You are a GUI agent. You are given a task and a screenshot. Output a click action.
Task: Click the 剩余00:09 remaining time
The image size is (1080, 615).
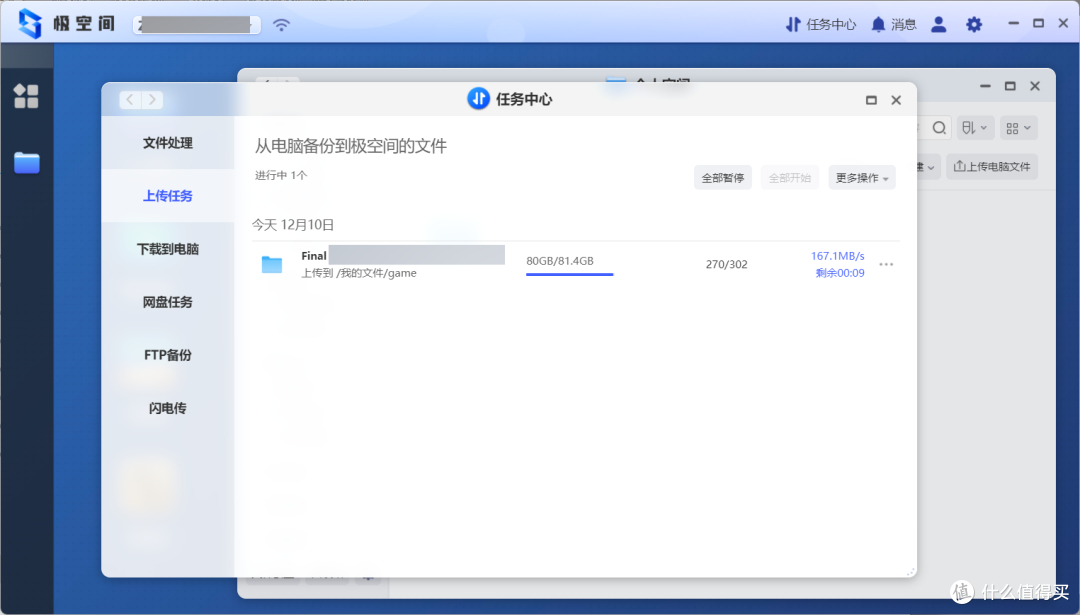840,273
